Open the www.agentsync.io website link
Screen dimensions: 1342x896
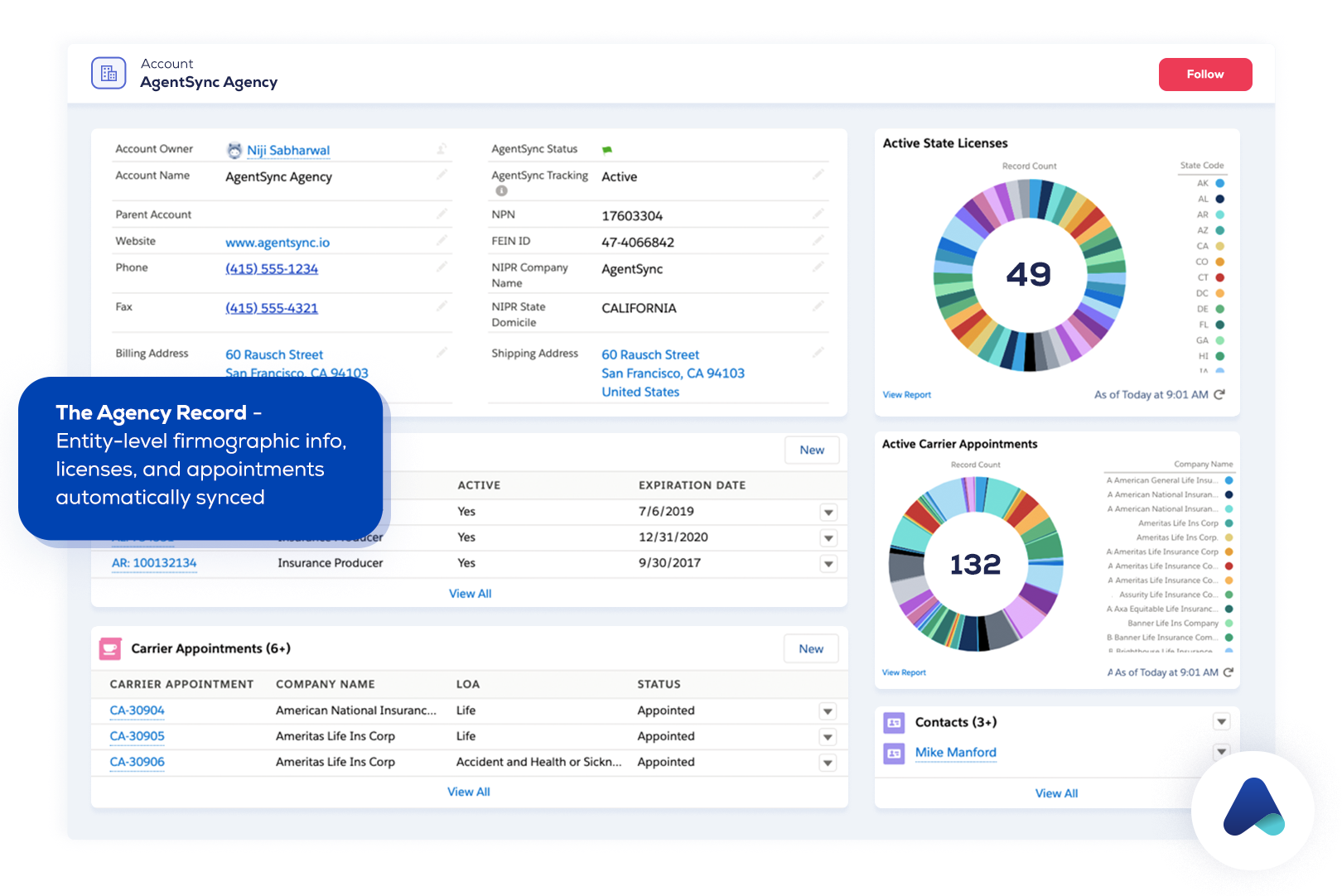278,241
